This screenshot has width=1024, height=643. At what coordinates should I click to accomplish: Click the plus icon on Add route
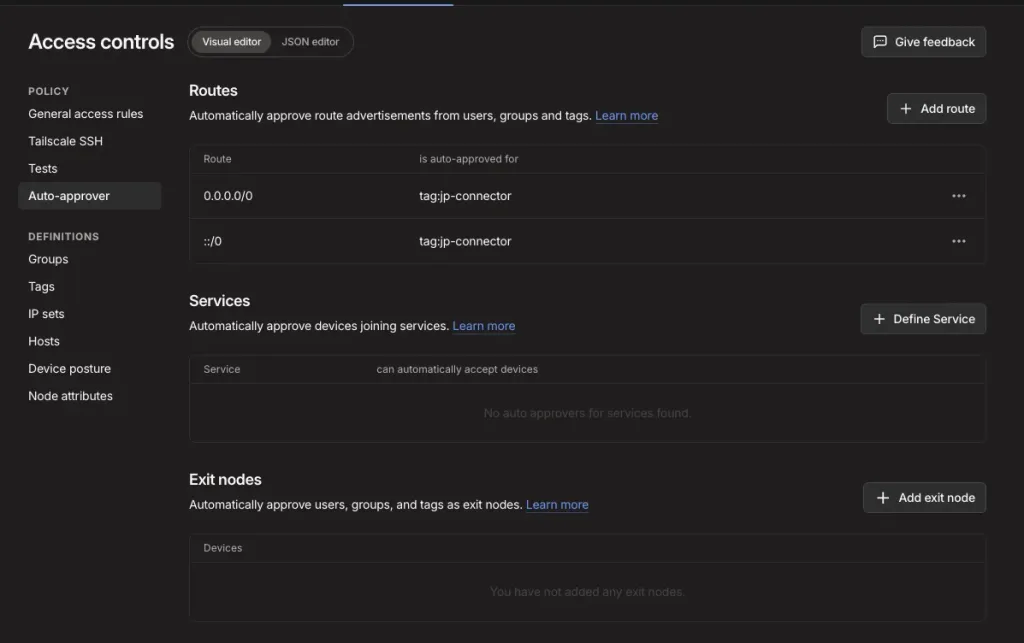point(905,108)
